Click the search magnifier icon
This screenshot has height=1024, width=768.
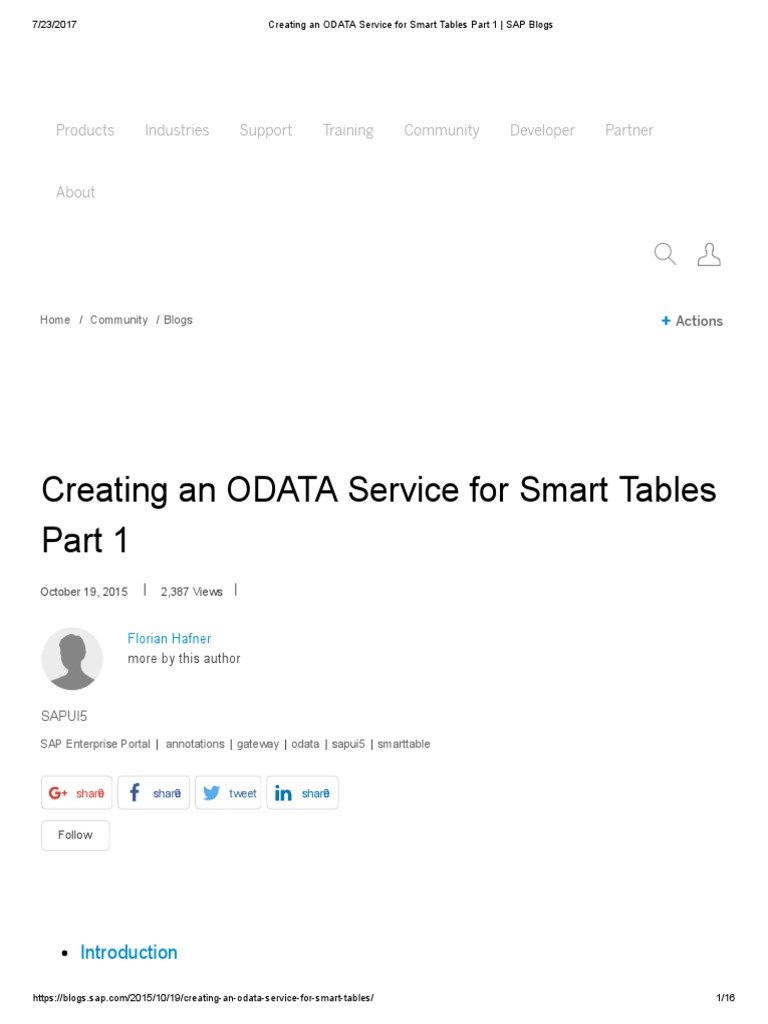point(665,253)
